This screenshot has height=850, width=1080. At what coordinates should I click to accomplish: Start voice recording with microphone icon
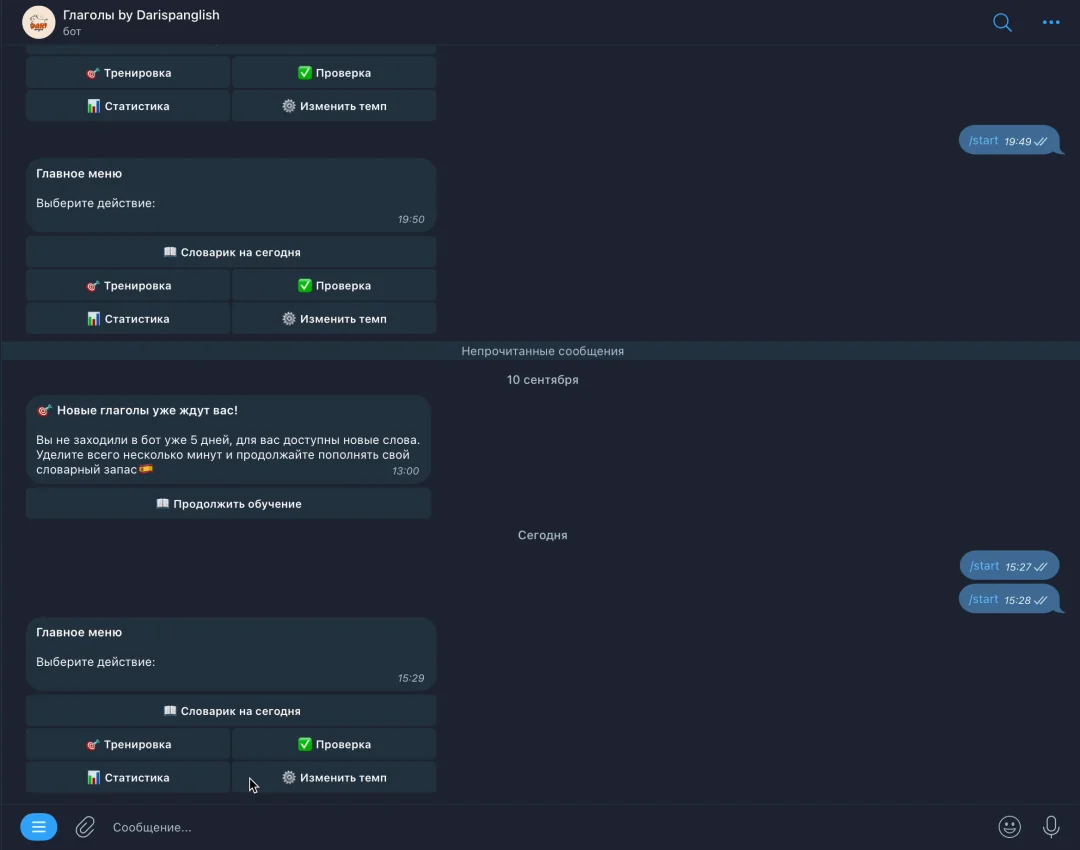(1051, 827)
